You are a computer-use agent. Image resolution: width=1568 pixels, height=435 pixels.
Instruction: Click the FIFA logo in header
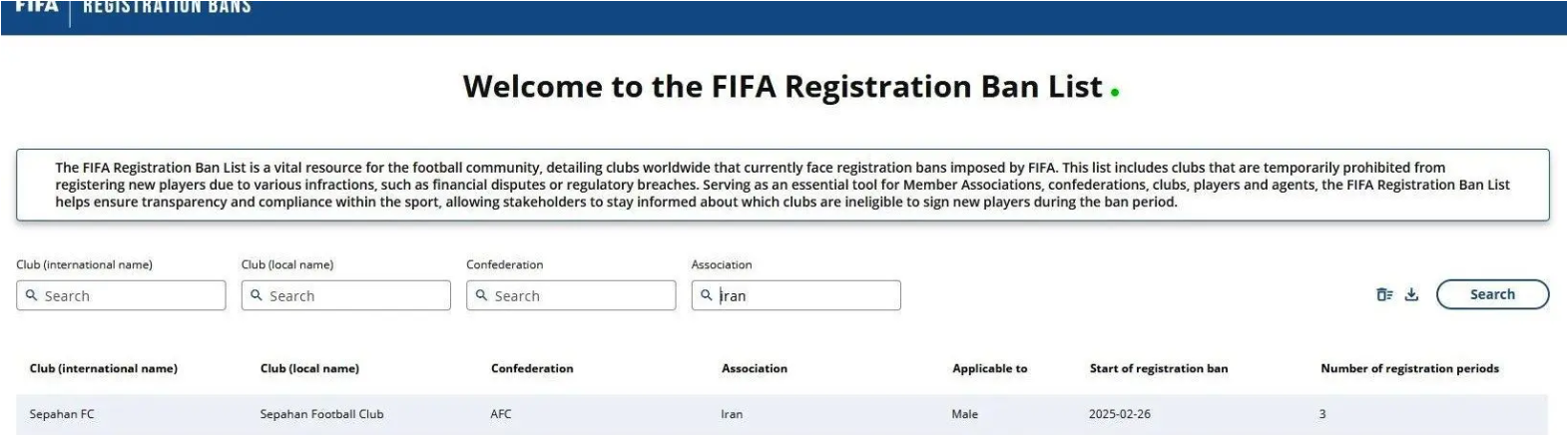pyautogui.click(x=36, y=7)
